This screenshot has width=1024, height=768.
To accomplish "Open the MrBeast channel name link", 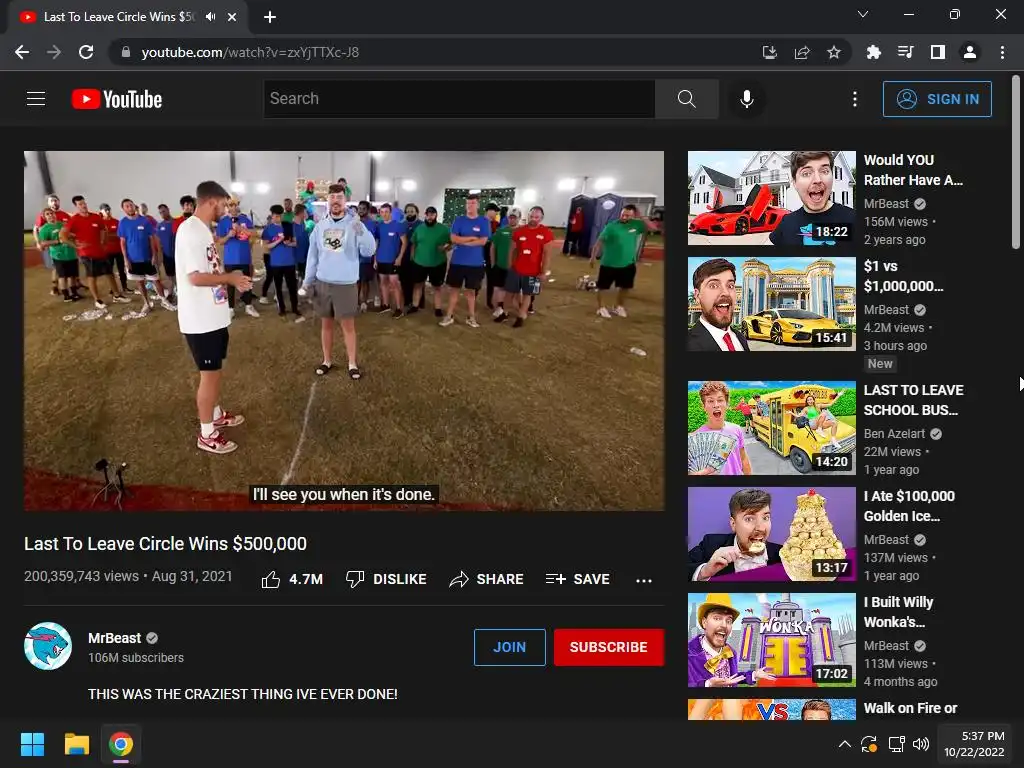I will (x=114, y=638).
